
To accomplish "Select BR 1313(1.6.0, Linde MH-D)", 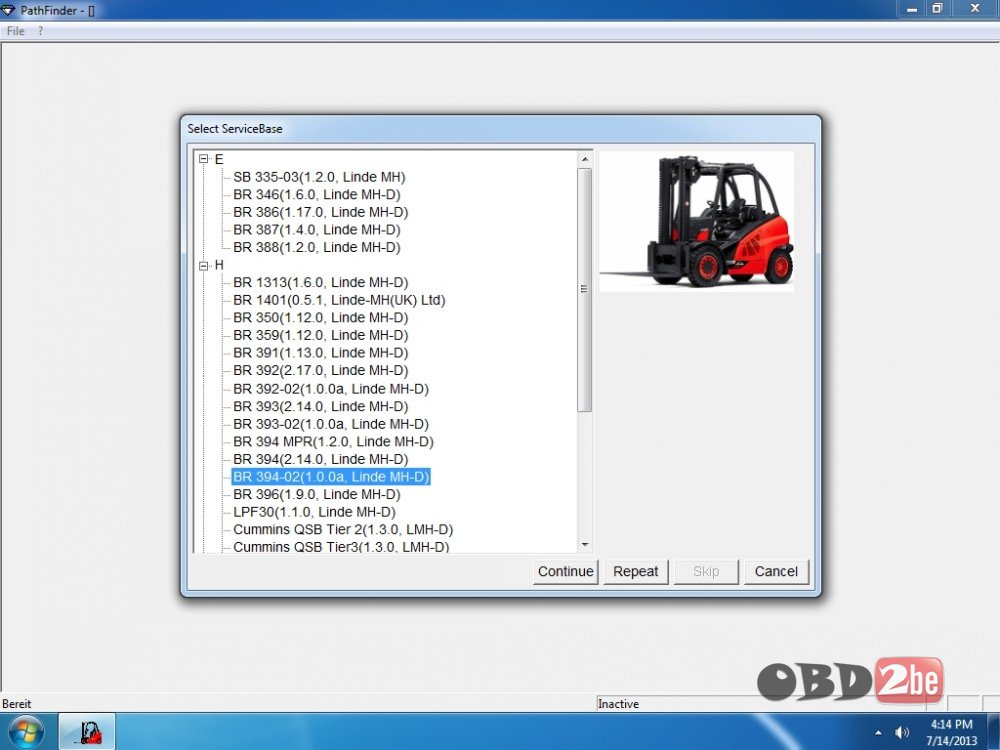I will point(320,282).
